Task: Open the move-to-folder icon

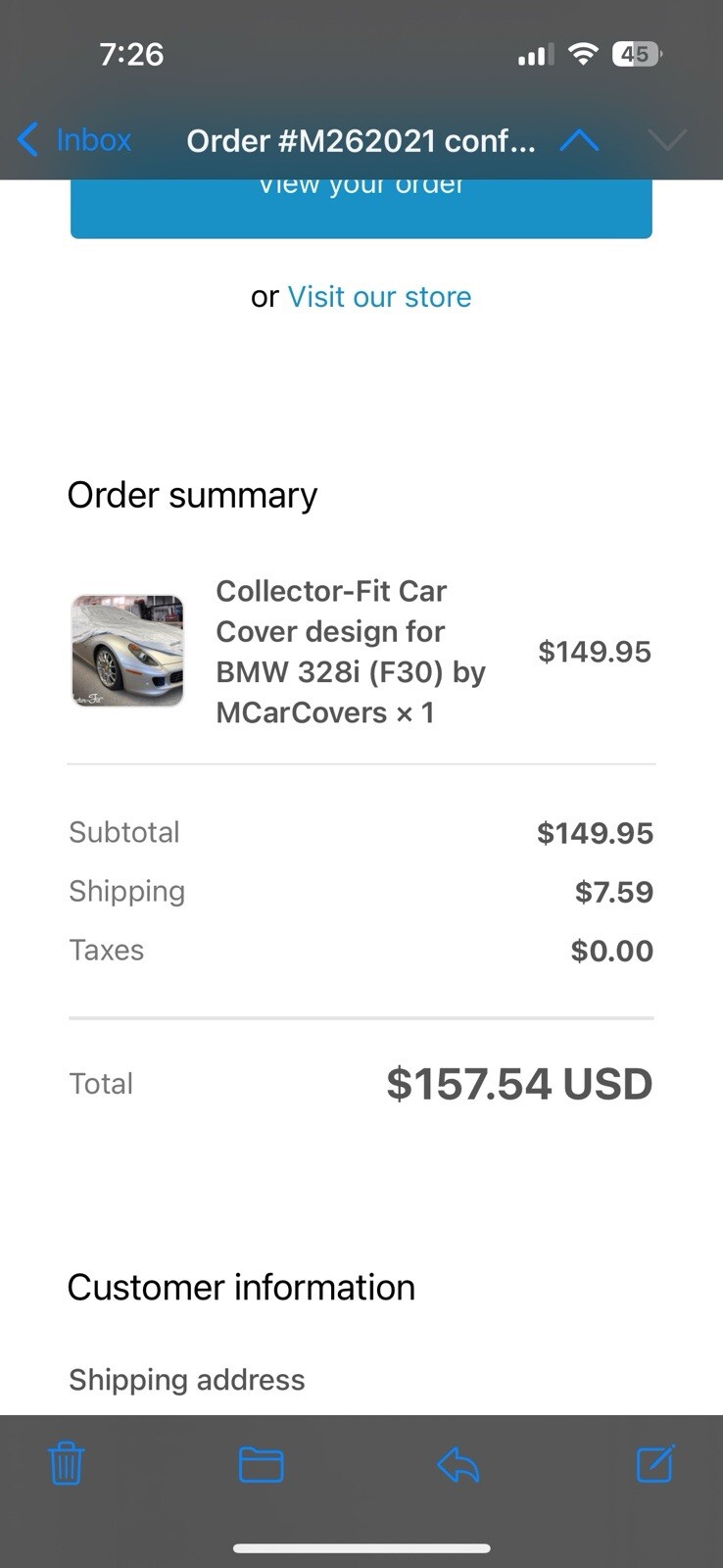Action: tap(261, 1465)
